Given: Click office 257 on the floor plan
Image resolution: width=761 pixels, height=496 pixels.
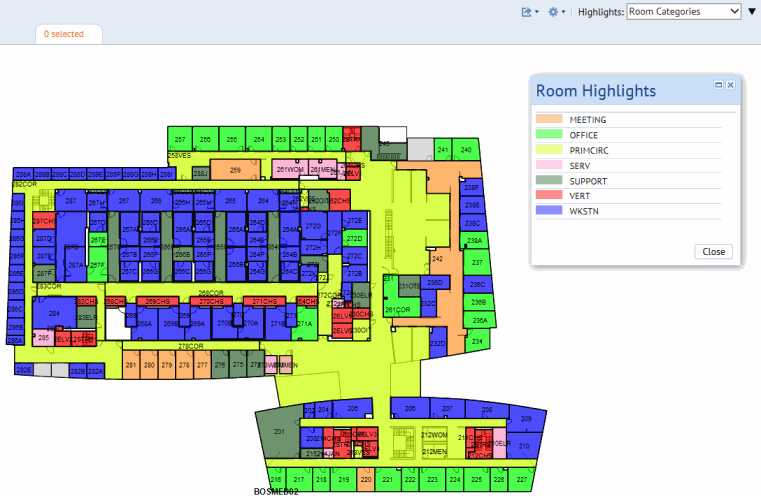Looking at the screenshot, I should pyautogui.click(x=180, y=140).
